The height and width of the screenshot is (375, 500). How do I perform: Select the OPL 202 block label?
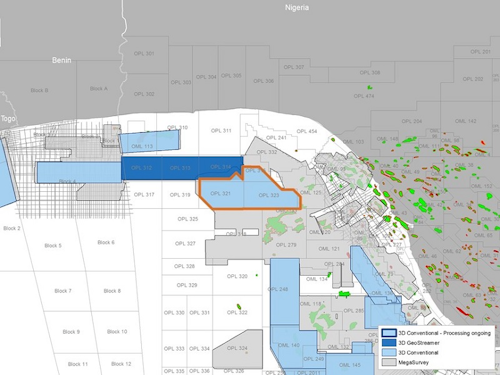point(473,79)
